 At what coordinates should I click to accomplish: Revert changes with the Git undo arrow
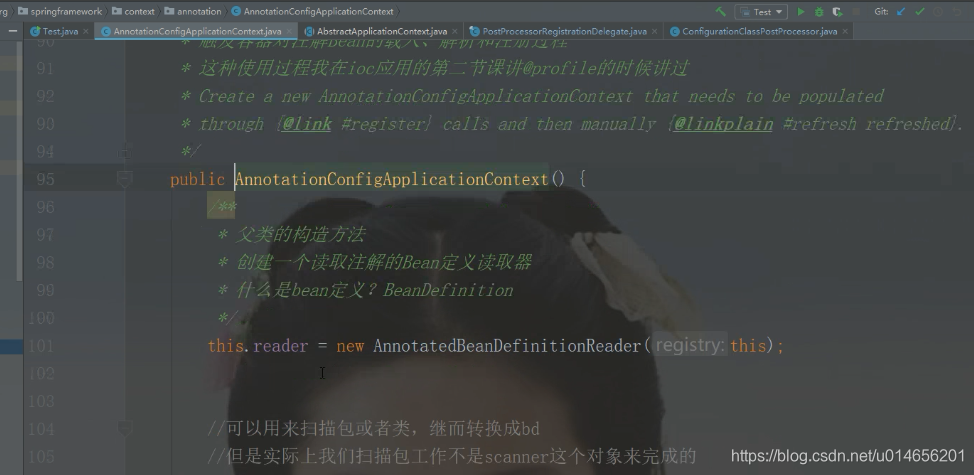pos(957,12)
